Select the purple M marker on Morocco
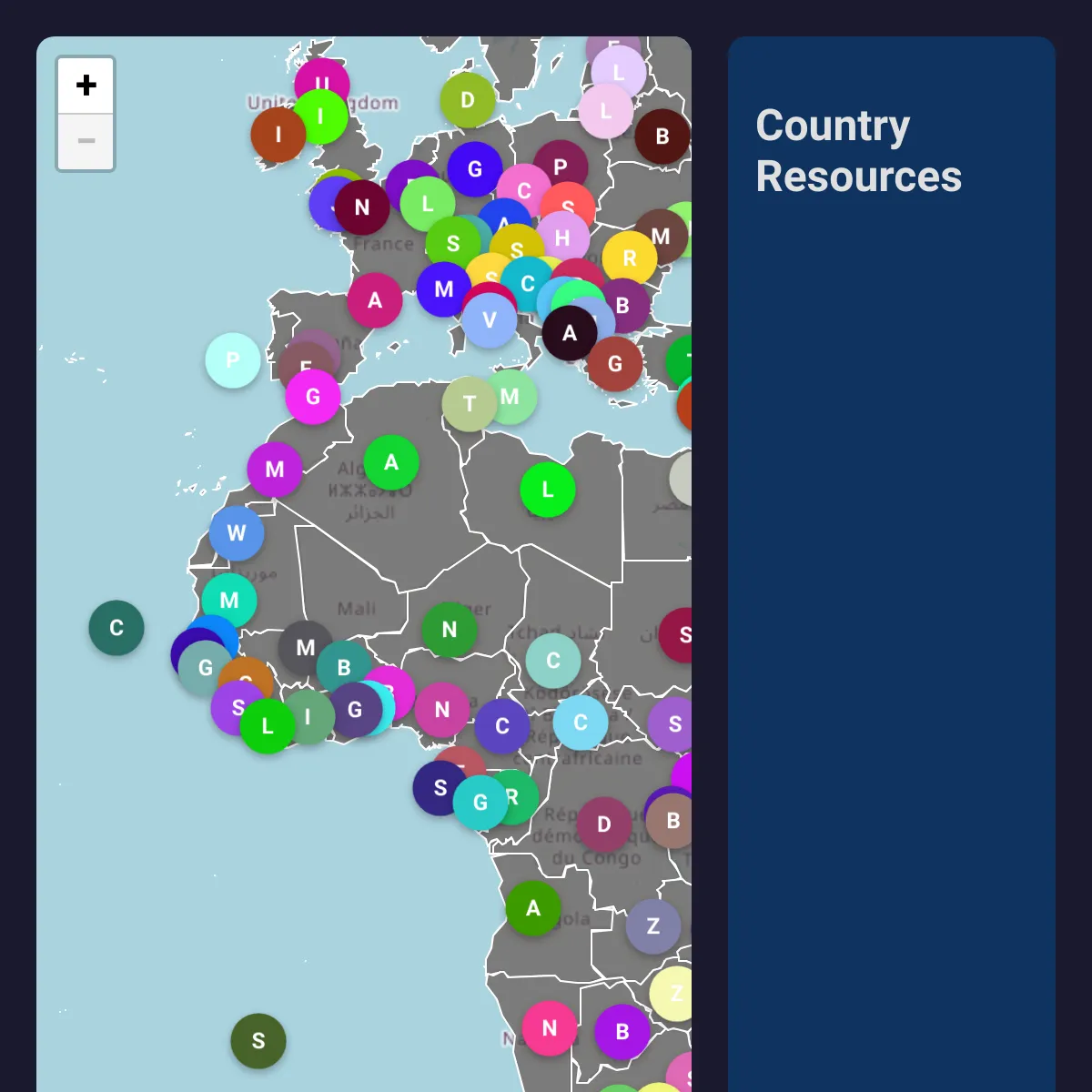 coord(275,470)
